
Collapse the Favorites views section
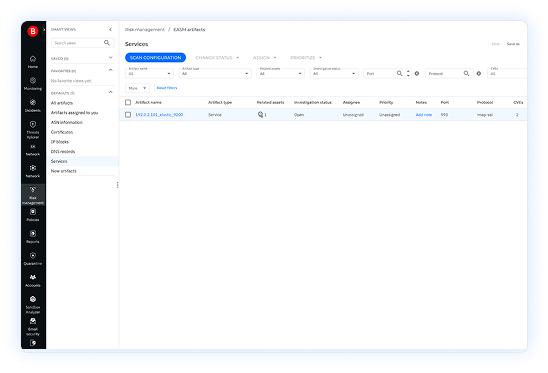[x=110, y=70]
